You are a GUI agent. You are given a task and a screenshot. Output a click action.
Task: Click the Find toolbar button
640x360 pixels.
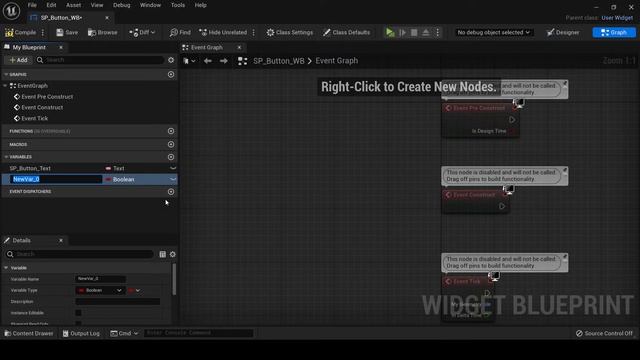click(180, 32)
